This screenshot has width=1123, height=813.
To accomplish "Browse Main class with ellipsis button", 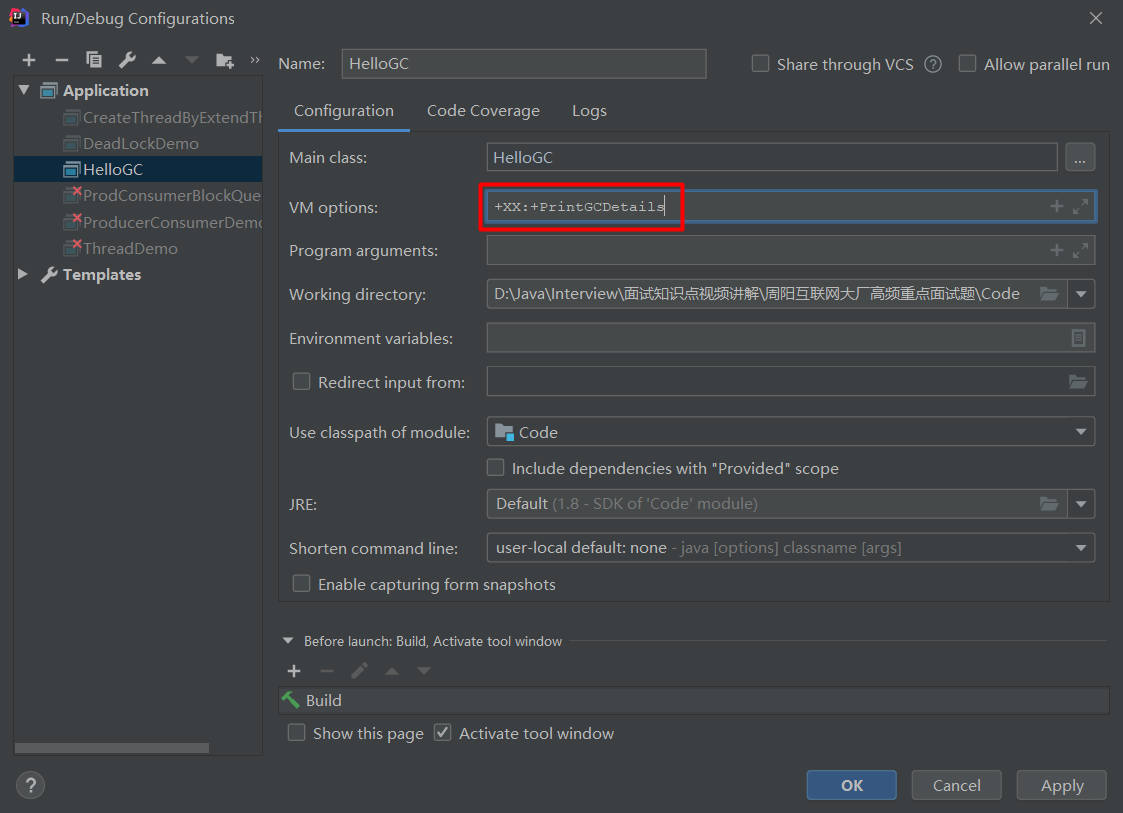I will coord(1080,158).
